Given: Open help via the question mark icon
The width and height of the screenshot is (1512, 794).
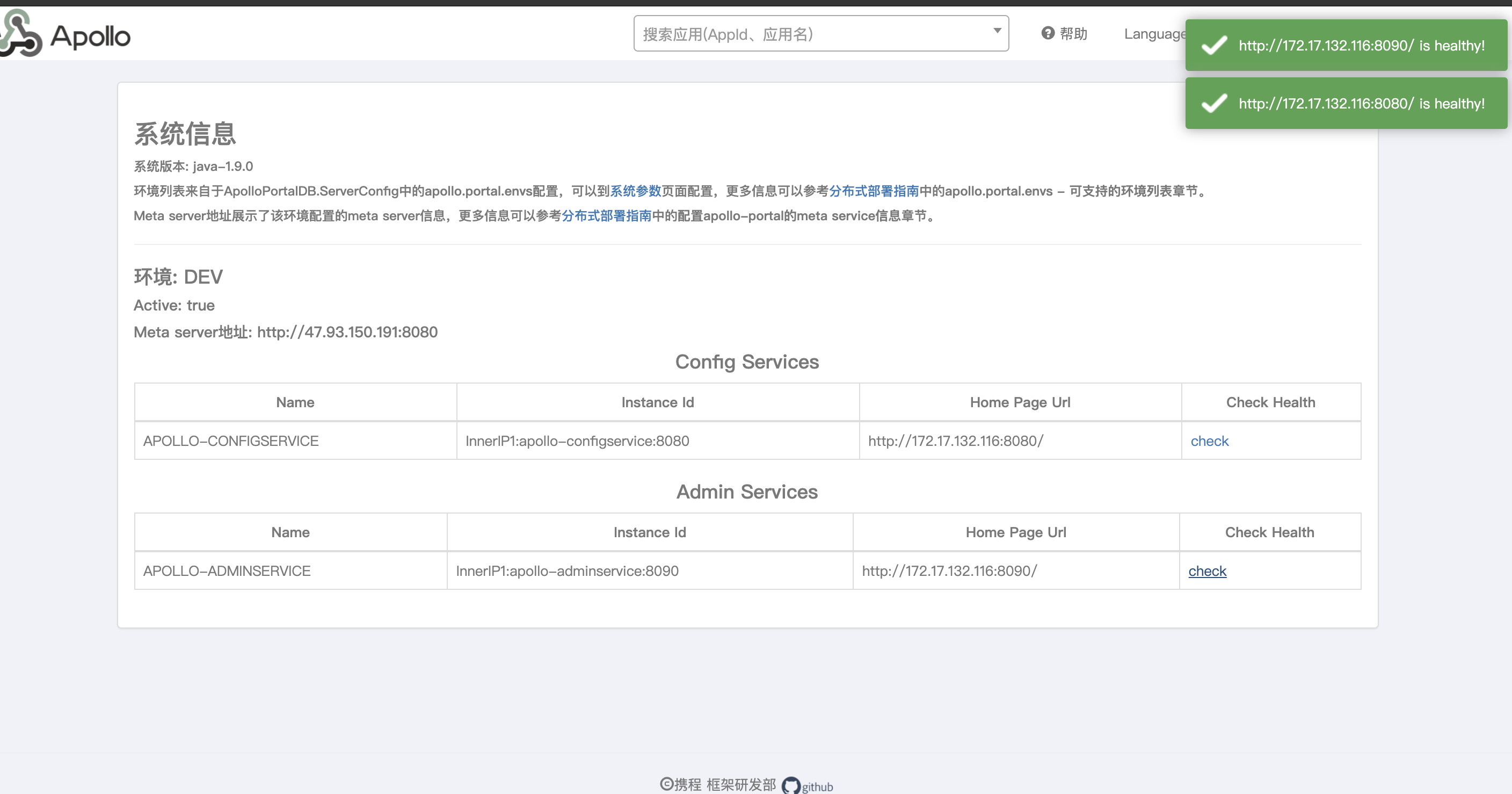Looking at the screenshot, I should (1047, 33).
